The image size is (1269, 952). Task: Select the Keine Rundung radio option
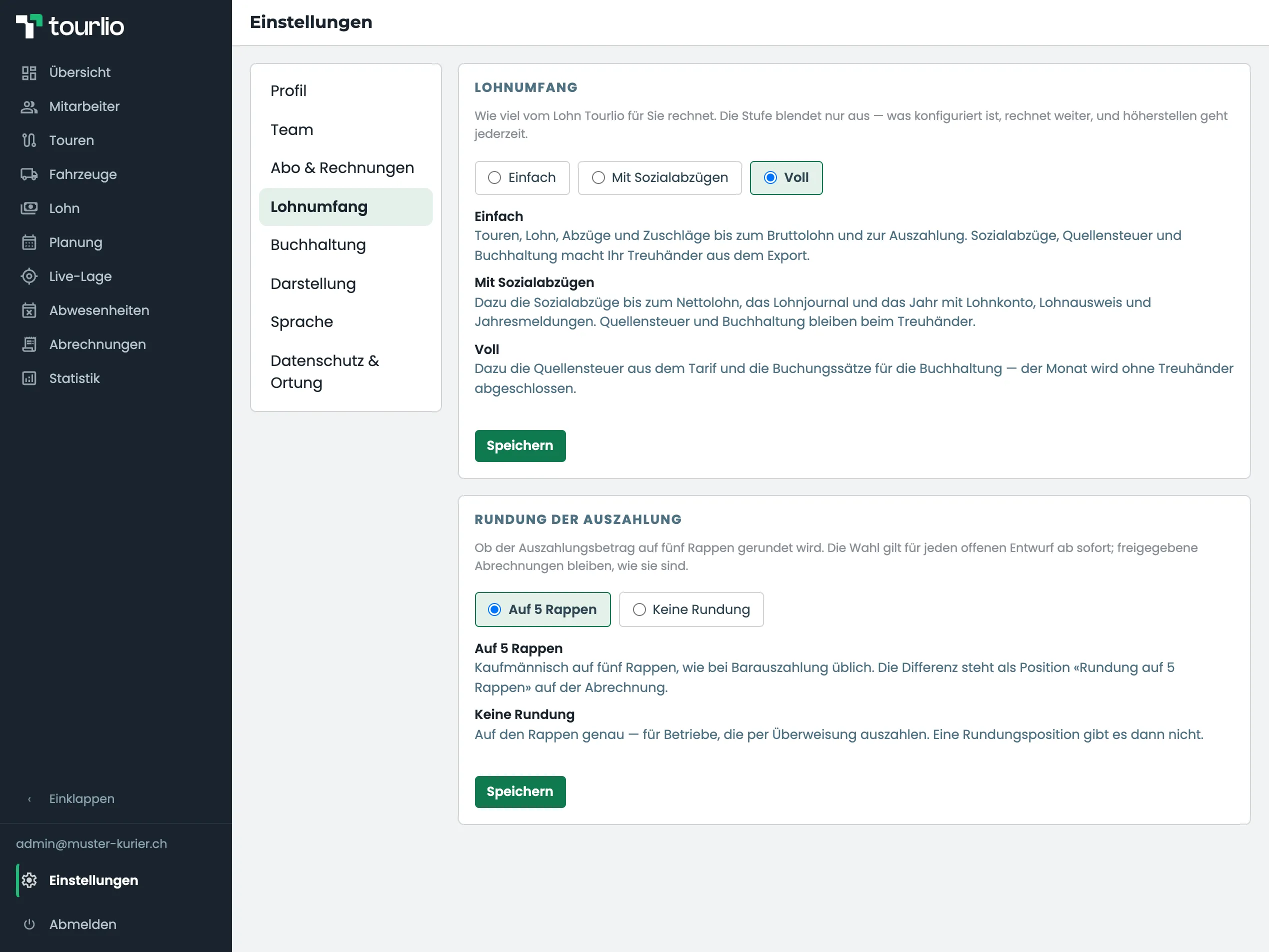(x=690, y=609)
